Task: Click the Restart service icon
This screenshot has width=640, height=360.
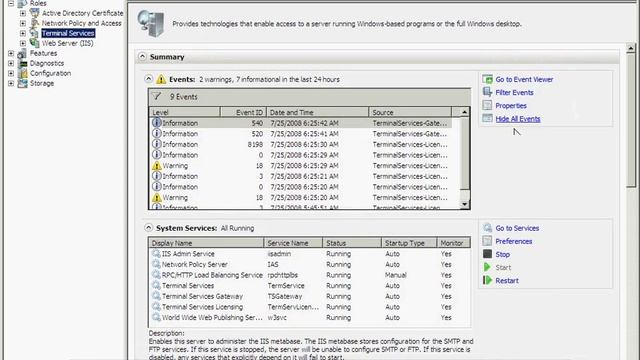Action: pyautogui.click(x=487, y=280)
